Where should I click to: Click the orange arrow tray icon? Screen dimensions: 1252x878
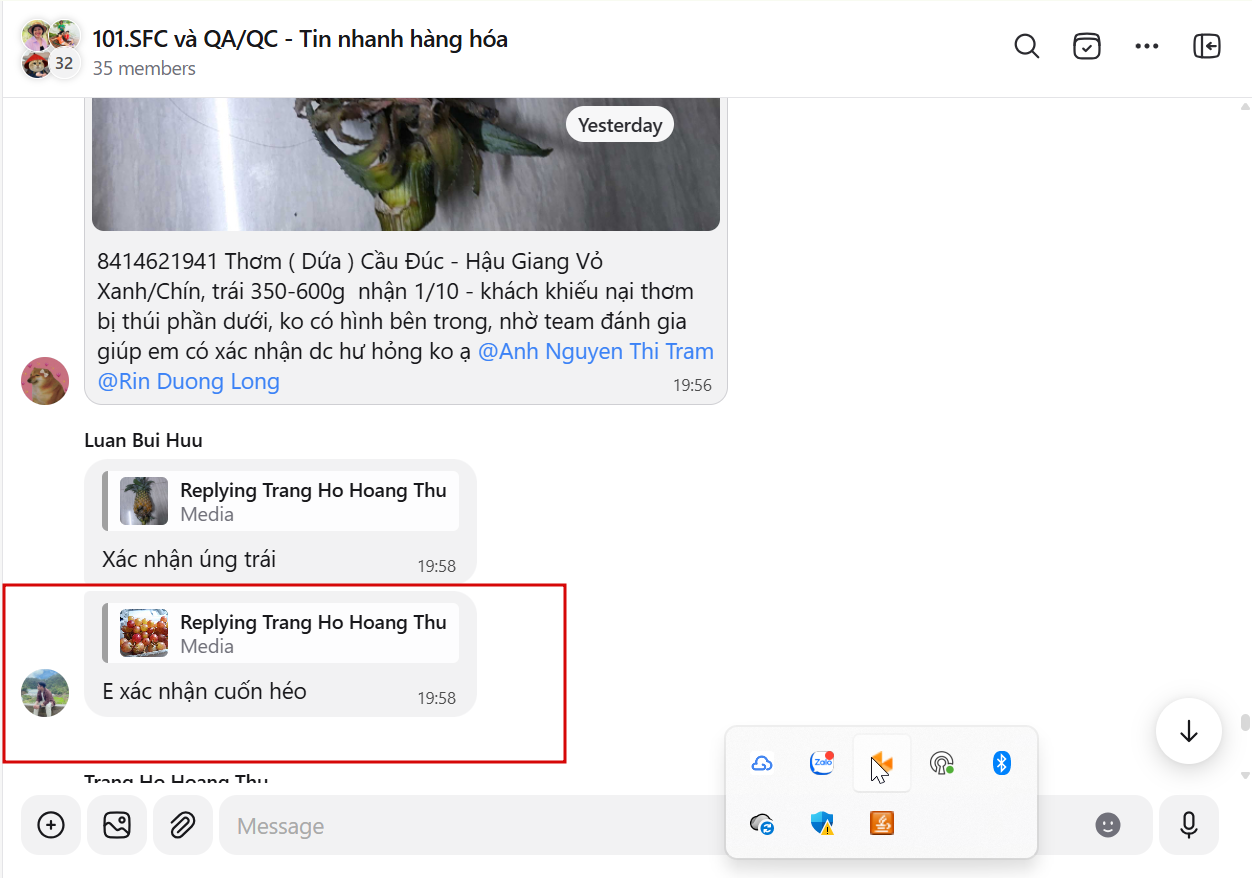(882, 764)
